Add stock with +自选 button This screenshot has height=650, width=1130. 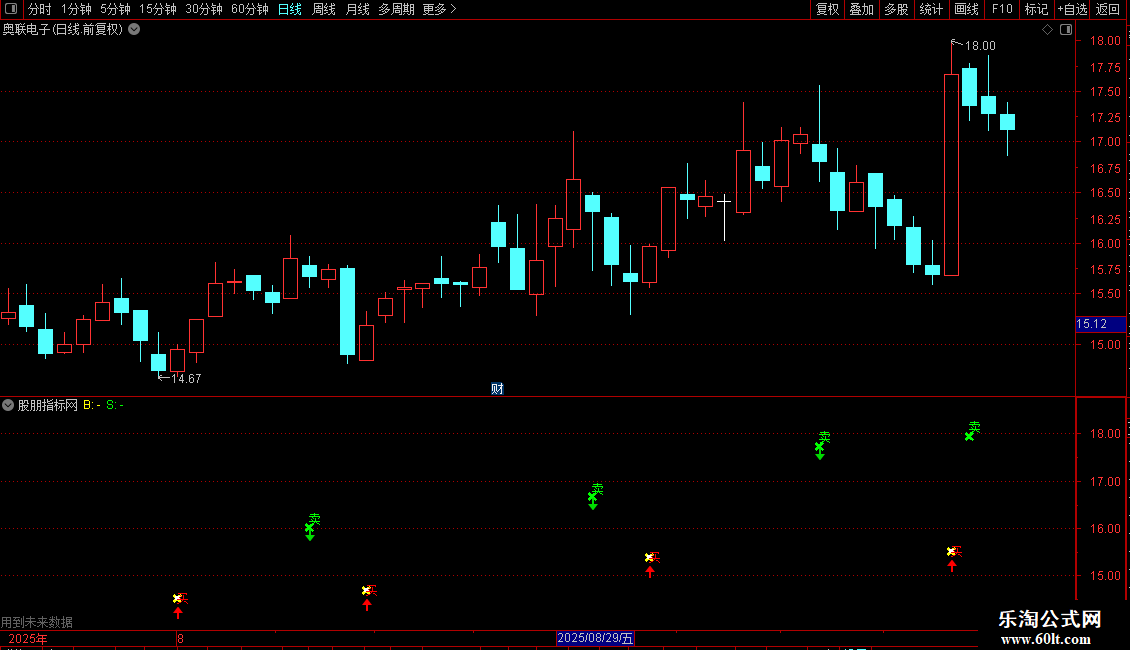pyautogui.click(x=1072, y=9)
